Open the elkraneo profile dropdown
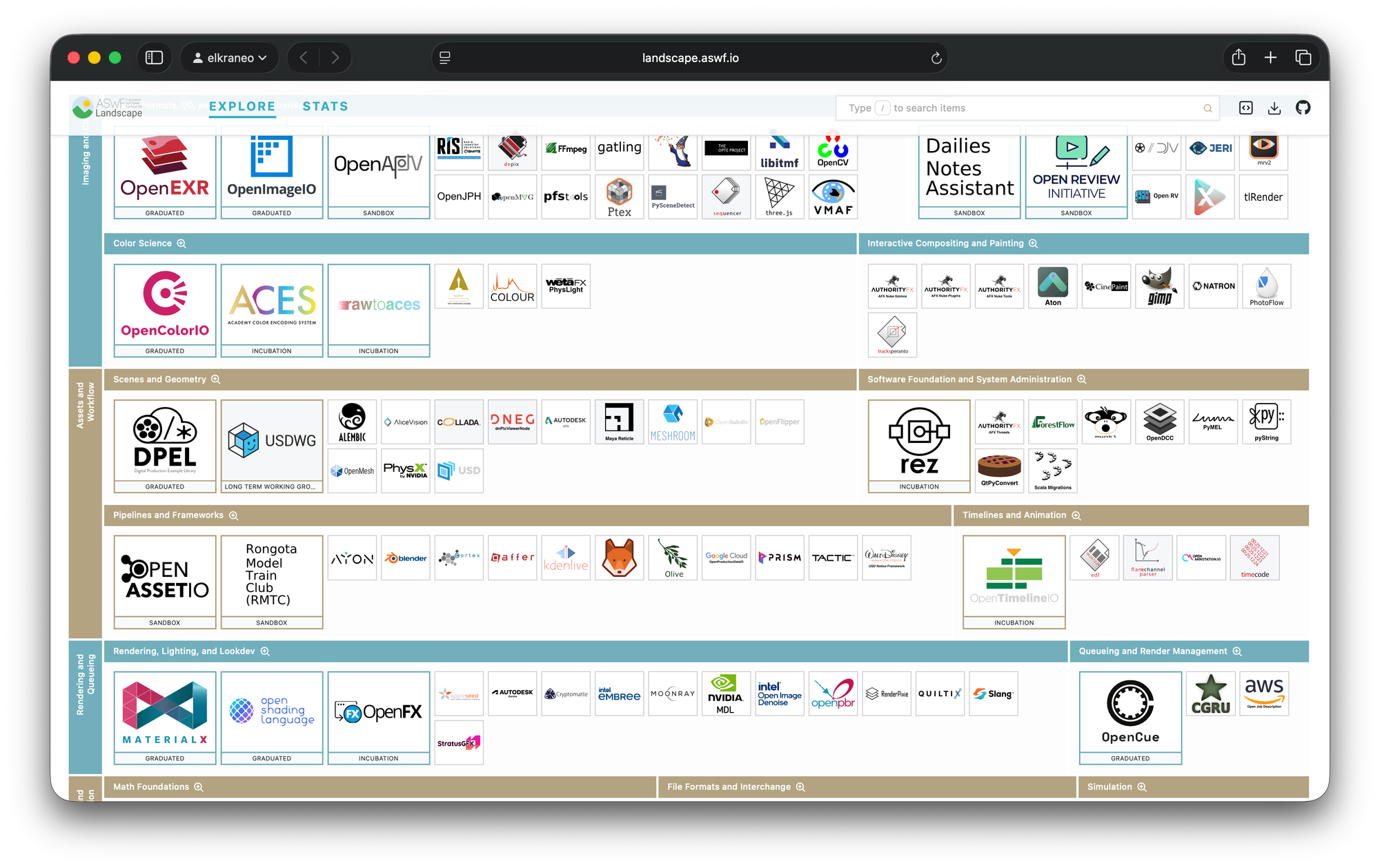 tap(230, 58)
